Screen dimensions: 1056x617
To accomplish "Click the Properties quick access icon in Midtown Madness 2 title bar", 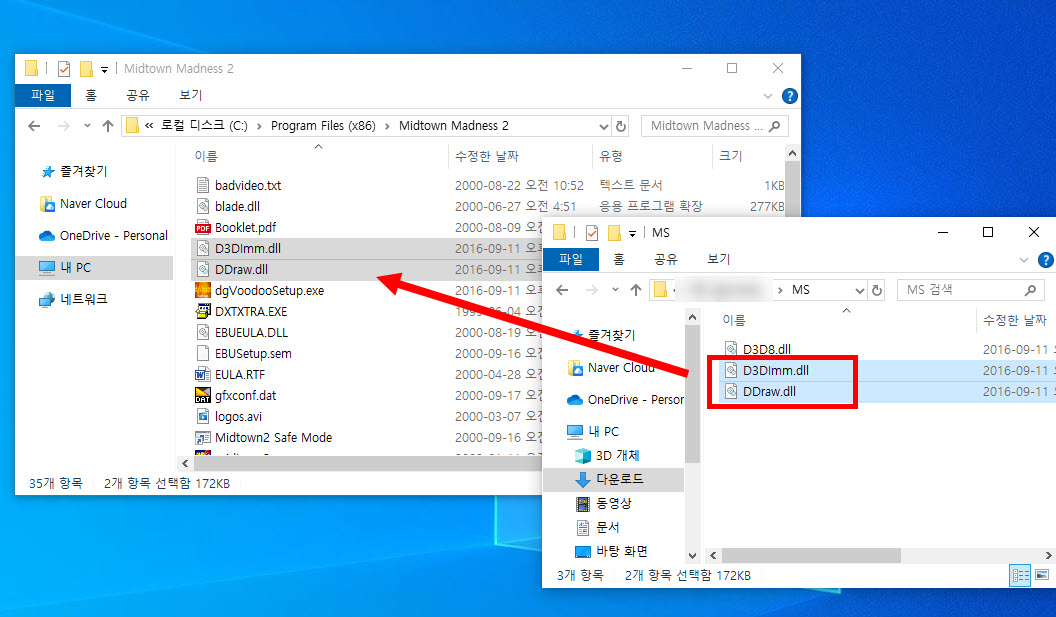I will (x=64, y=69).
